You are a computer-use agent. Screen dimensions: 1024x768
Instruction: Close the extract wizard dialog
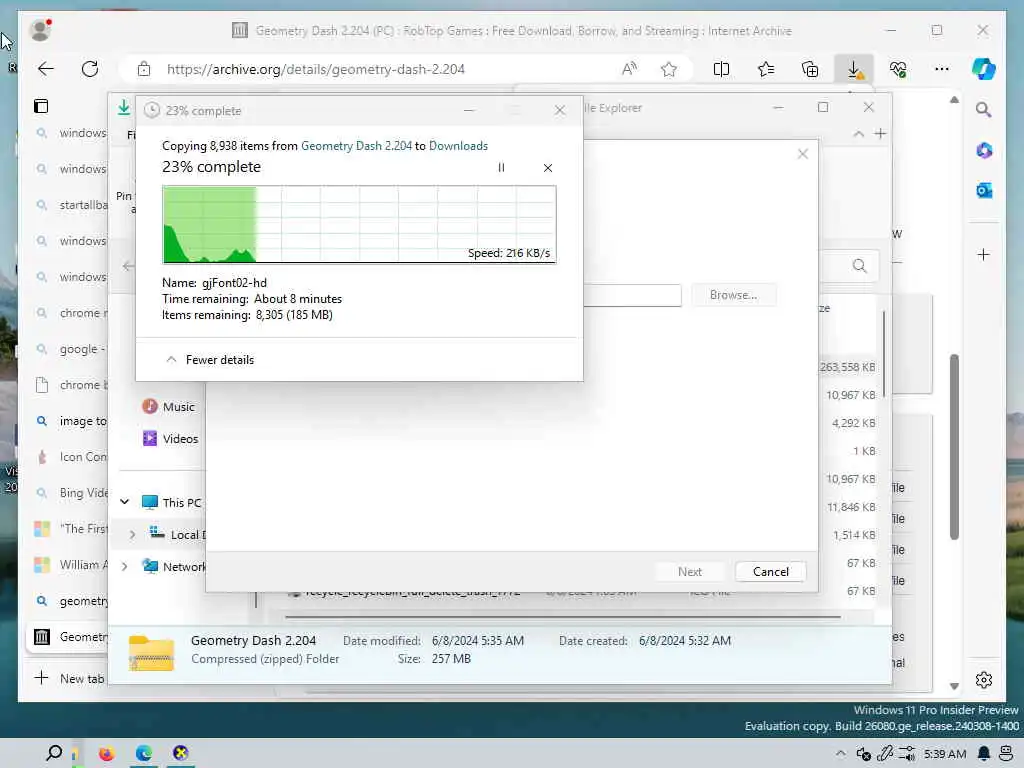pos(803,154)
